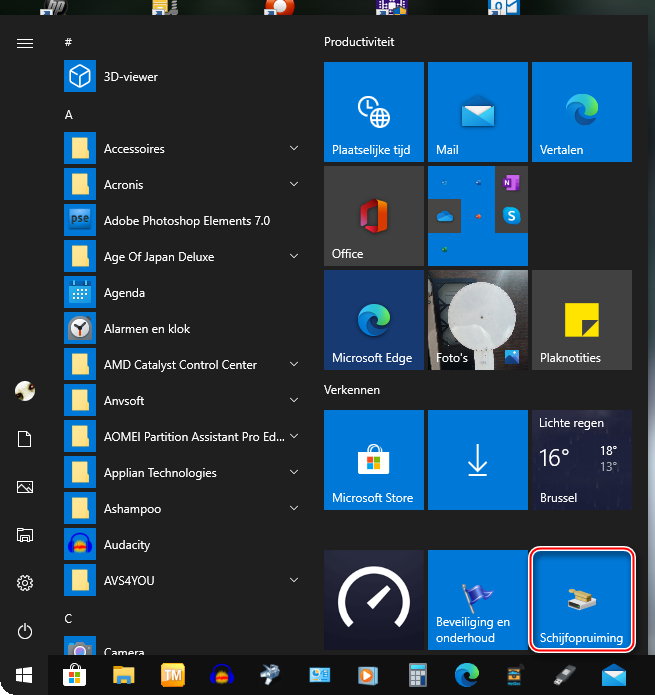The height and width of the screenshot is (695, 655).
Task: Open the Plaknotities sticky notes tile
Action: tap(581, 319)
